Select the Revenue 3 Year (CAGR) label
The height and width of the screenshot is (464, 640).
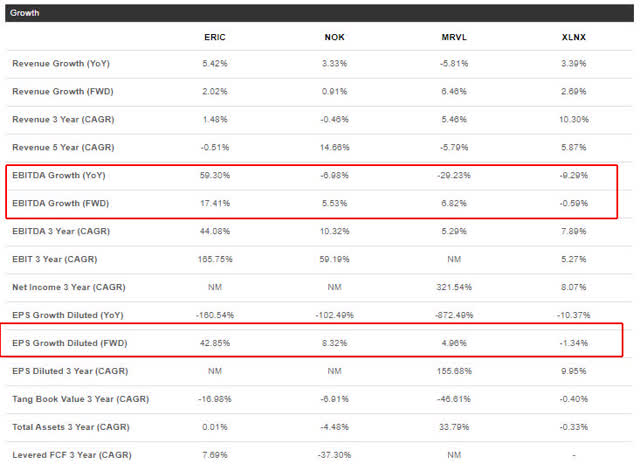[x=63, y=120]
